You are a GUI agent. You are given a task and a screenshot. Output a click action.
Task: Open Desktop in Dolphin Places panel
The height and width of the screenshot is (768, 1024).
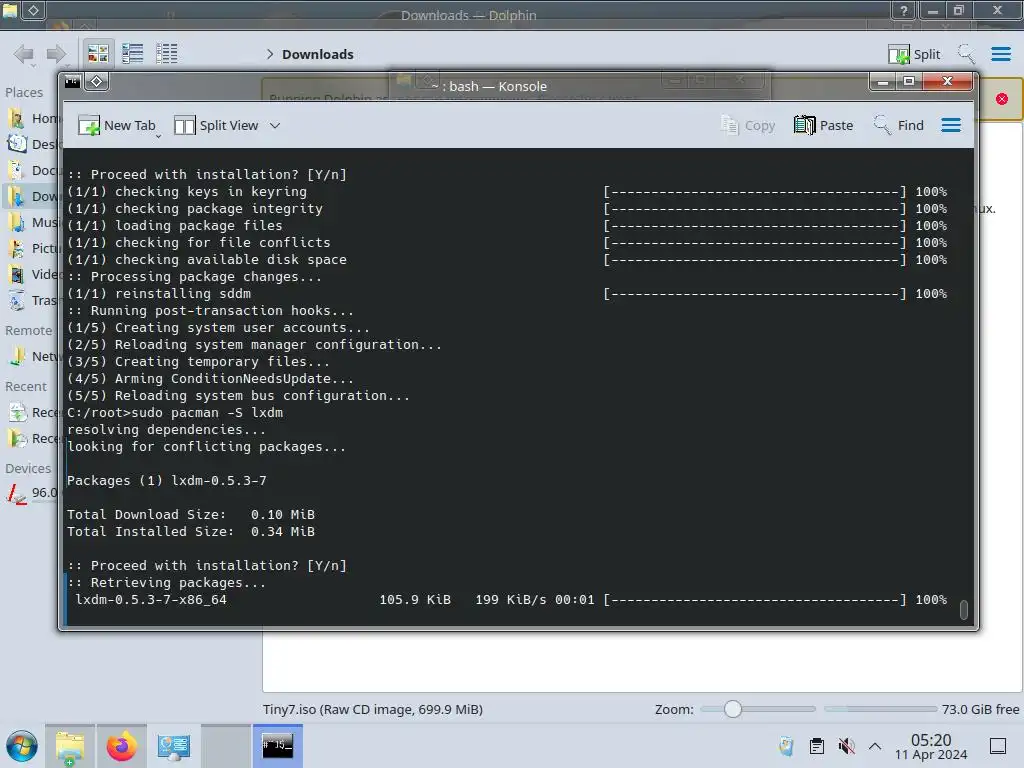tap(33, 144)
